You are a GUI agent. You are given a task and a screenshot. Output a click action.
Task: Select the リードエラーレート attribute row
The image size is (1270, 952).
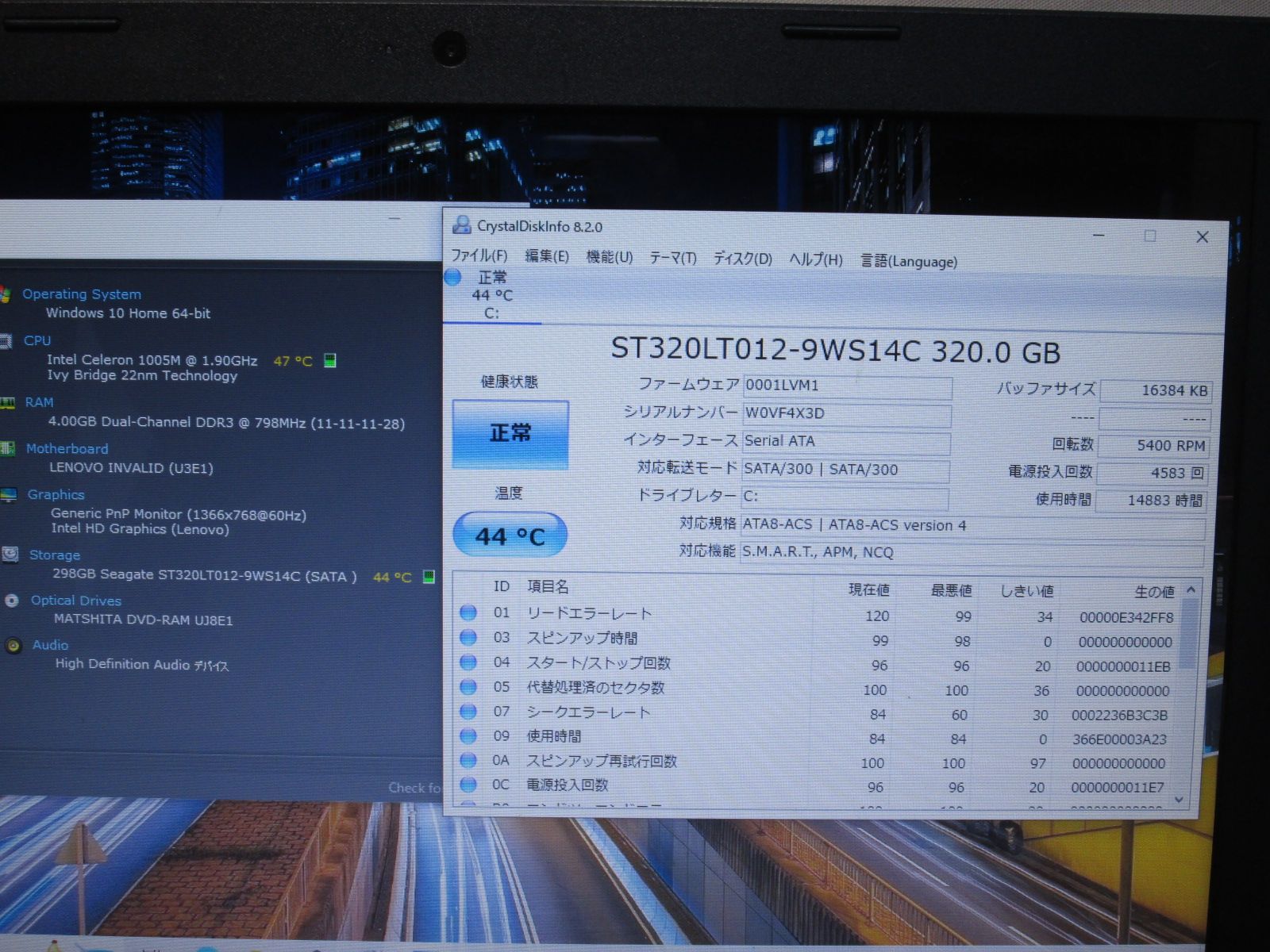(818, 615)
